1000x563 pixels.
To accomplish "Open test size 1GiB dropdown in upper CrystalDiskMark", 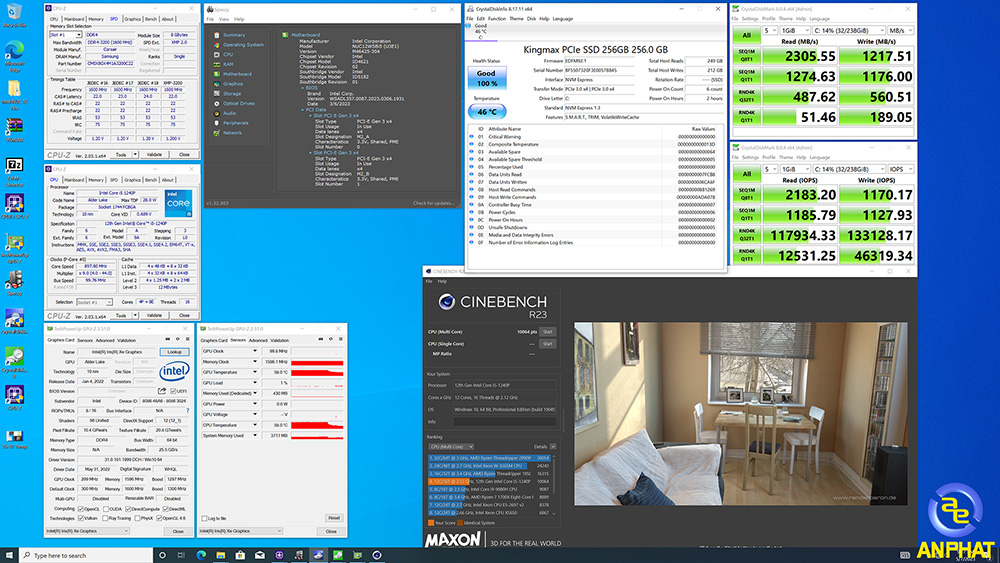I will (795, 31).
